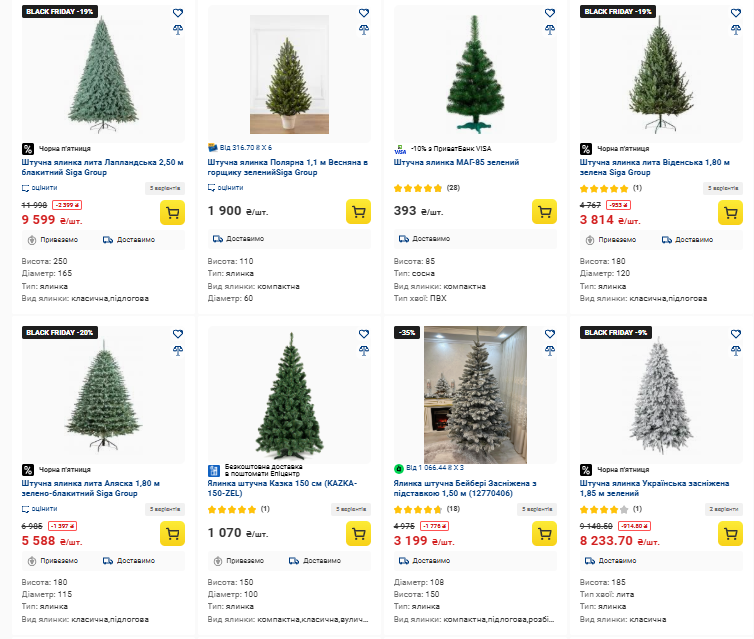Toggle wishlist heart on Українська засніжена tree
Viewport: 754px width, 639px height.
[x=737, y=334]
